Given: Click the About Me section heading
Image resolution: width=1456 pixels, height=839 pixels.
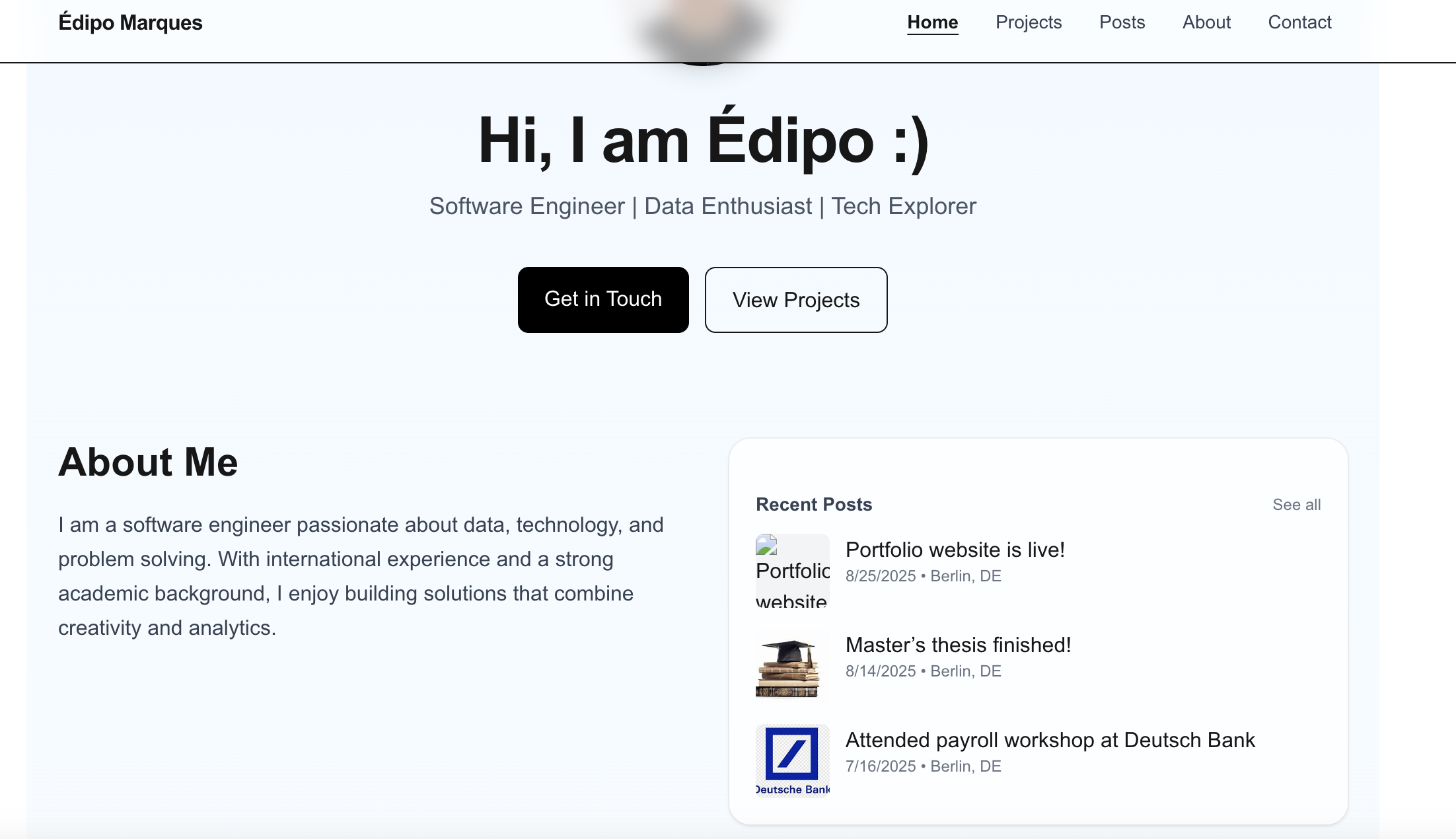Looking at the screenshot, I should (148, 462).
